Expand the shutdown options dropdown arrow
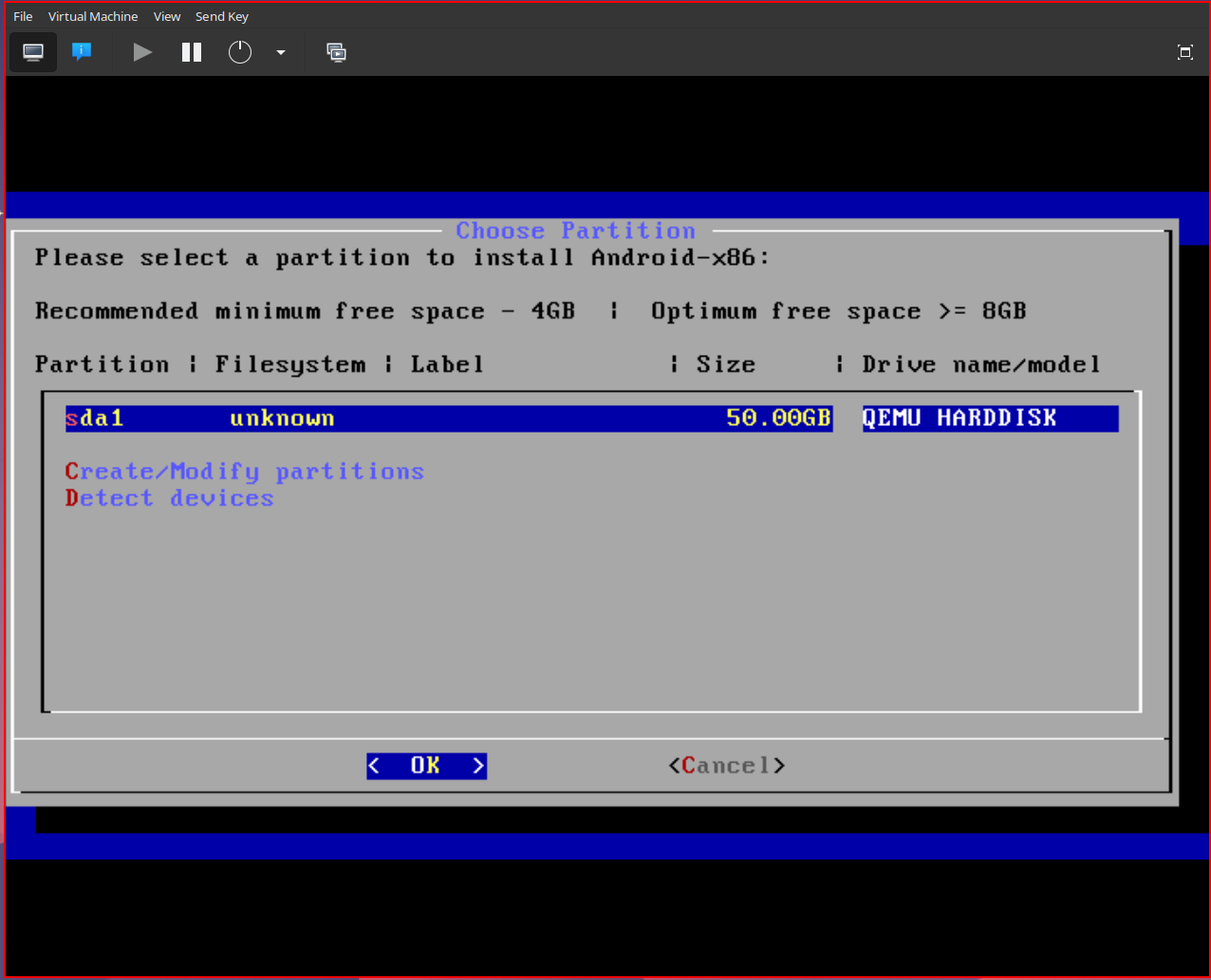Image resolution: width=1211 pixels, height=980 pixels. point(281,52)
